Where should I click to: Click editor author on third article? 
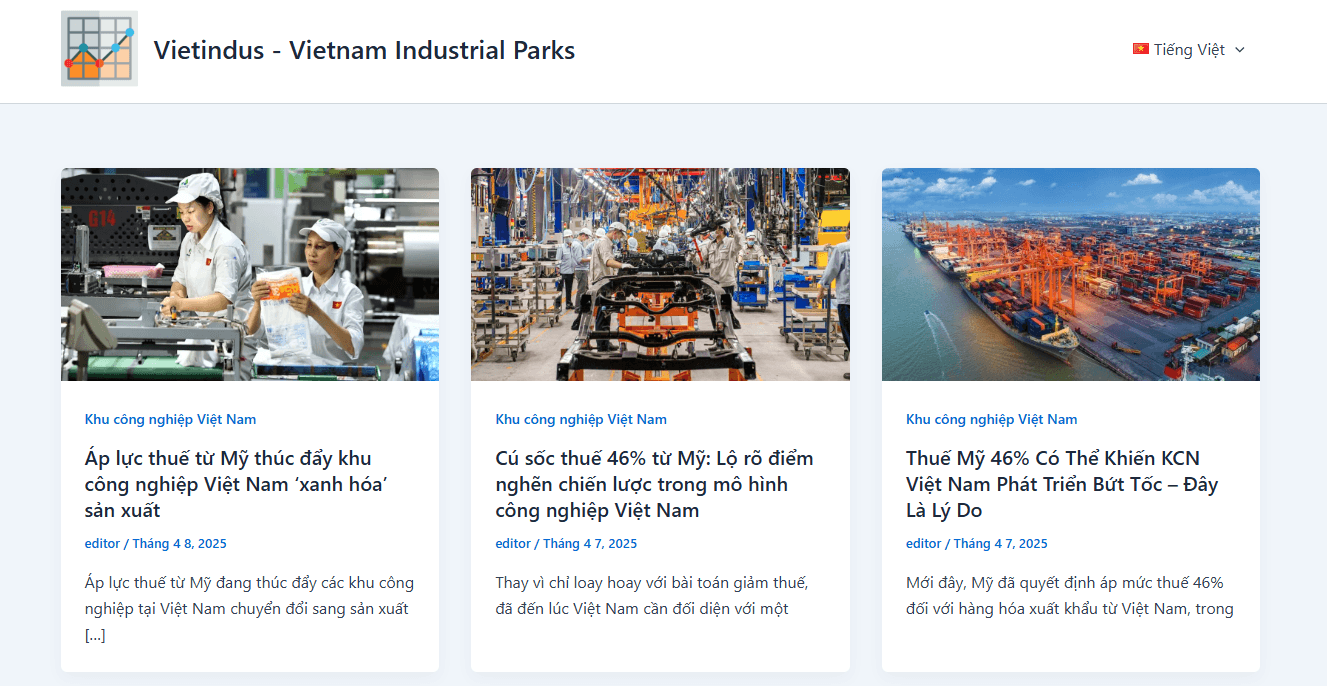click(924, 544)
